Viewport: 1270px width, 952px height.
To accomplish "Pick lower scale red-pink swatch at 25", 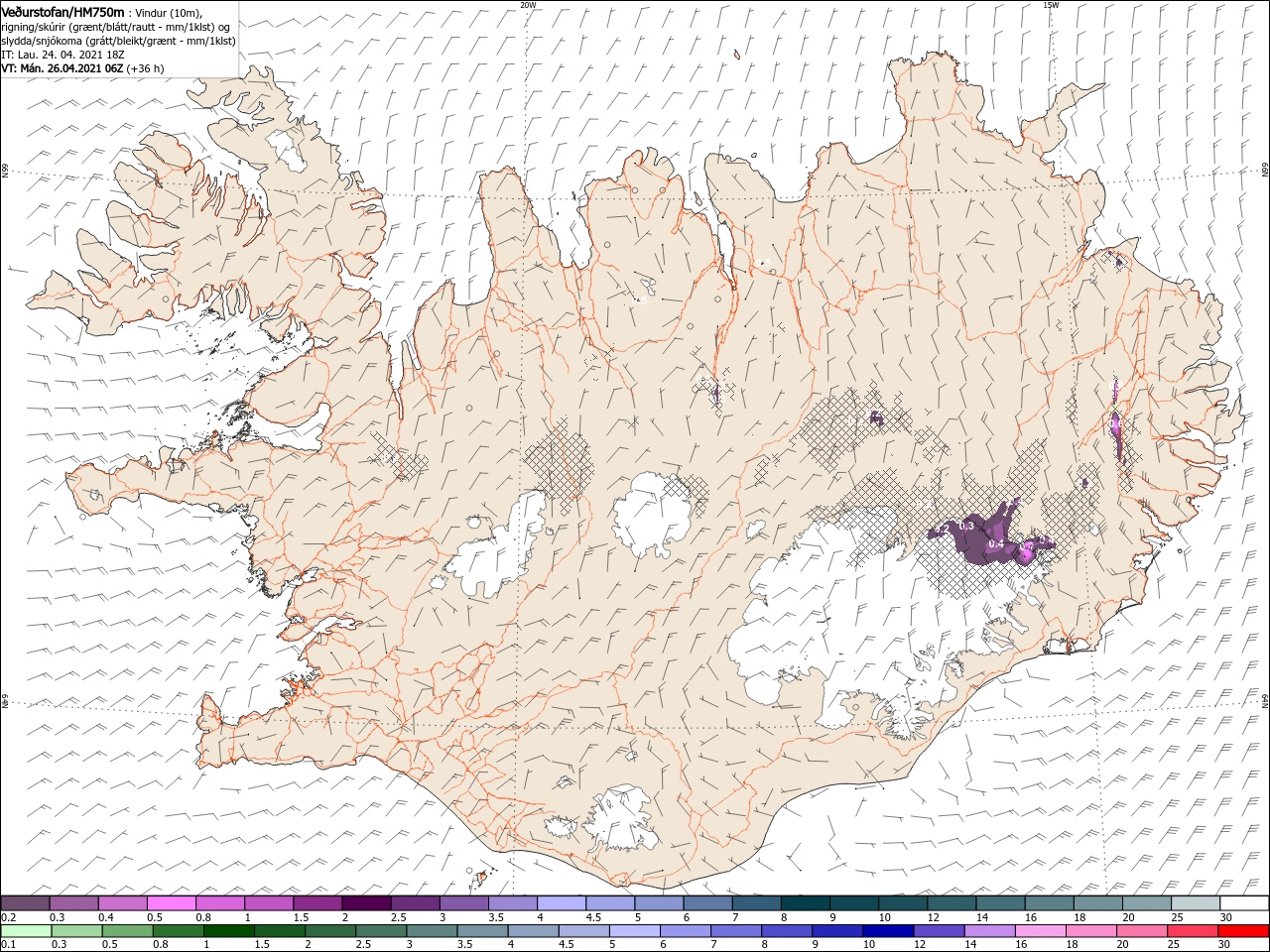I will click(x=1193, y=931).
